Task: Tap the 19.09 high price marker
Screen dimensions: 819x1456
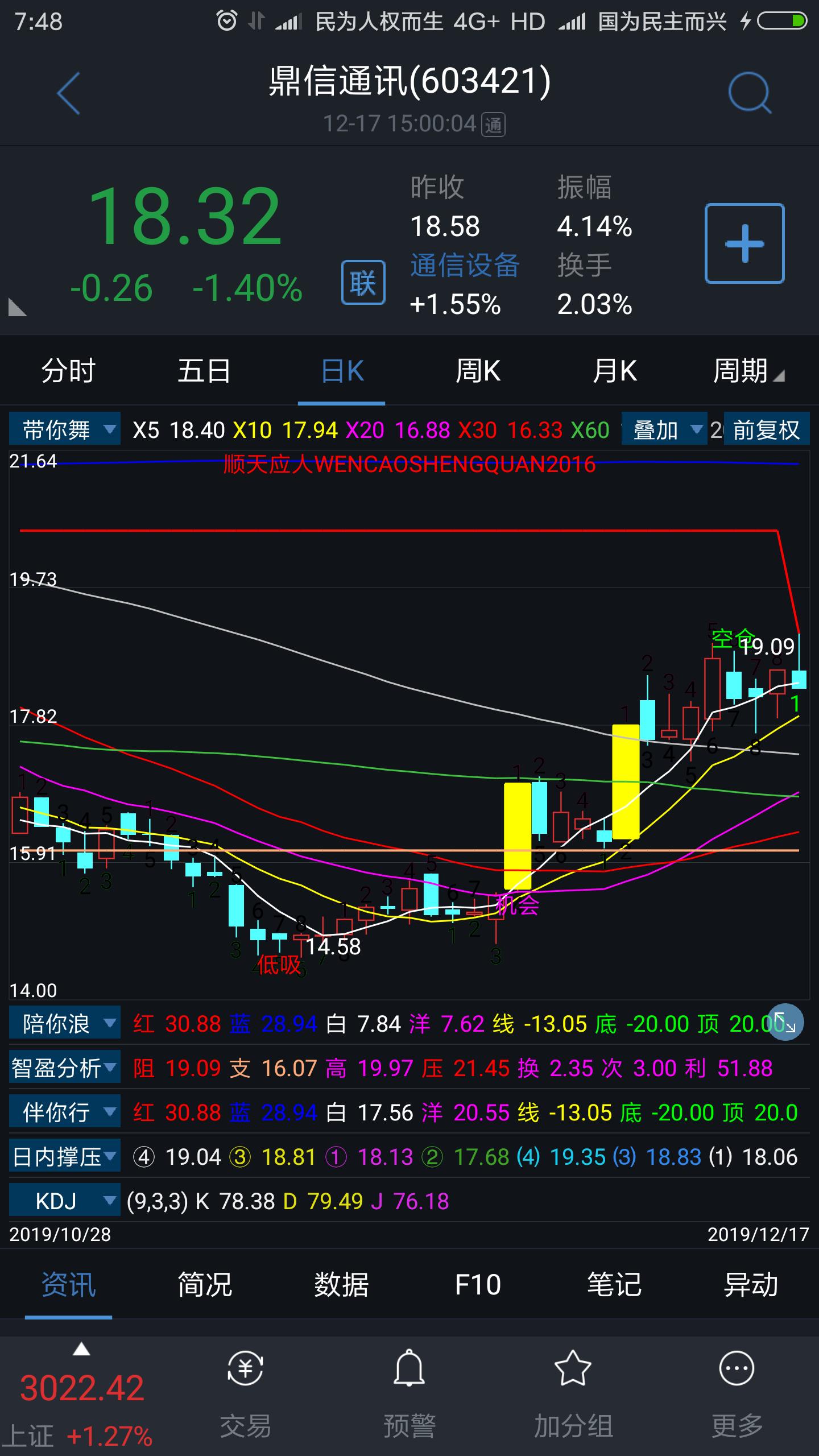Action: (x=767, y=647)
